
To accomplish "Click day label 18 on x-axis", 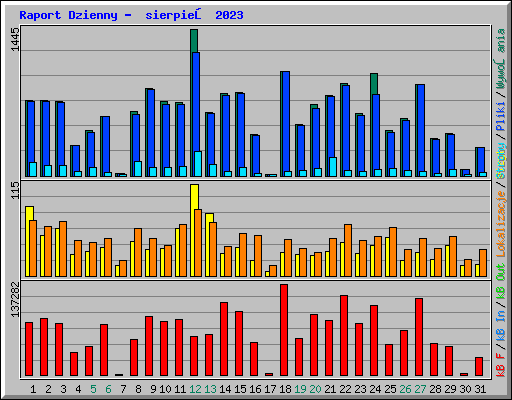I will click(285, 389).
